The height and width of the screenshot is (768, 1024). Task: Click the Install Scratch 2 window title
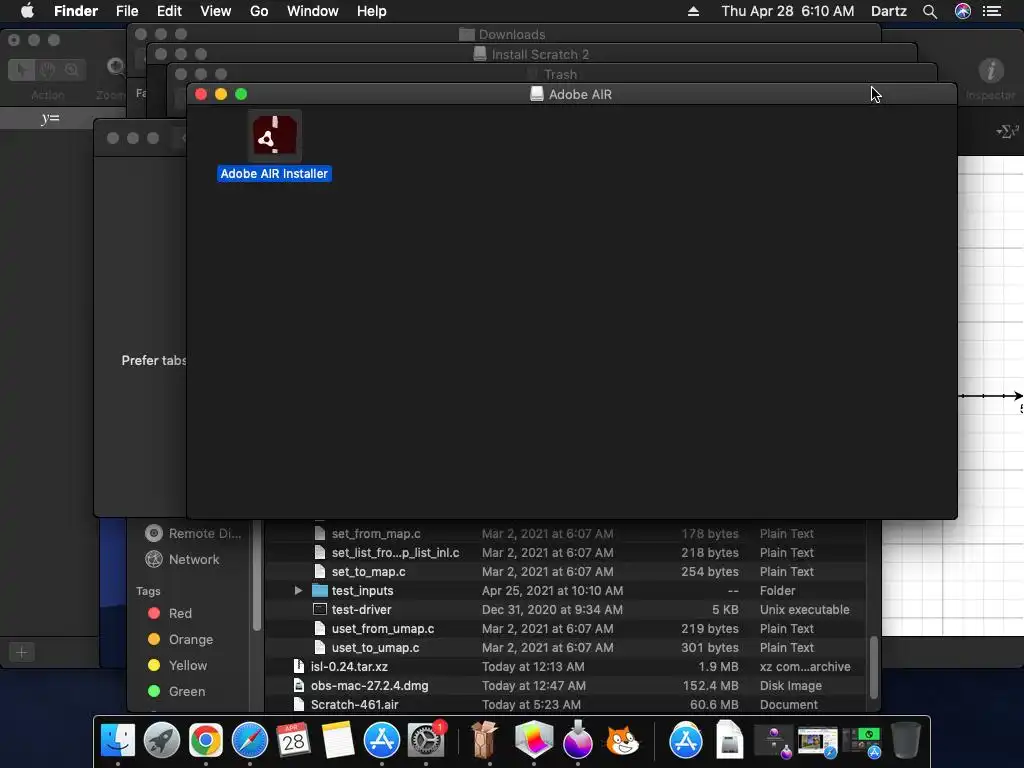540,54
